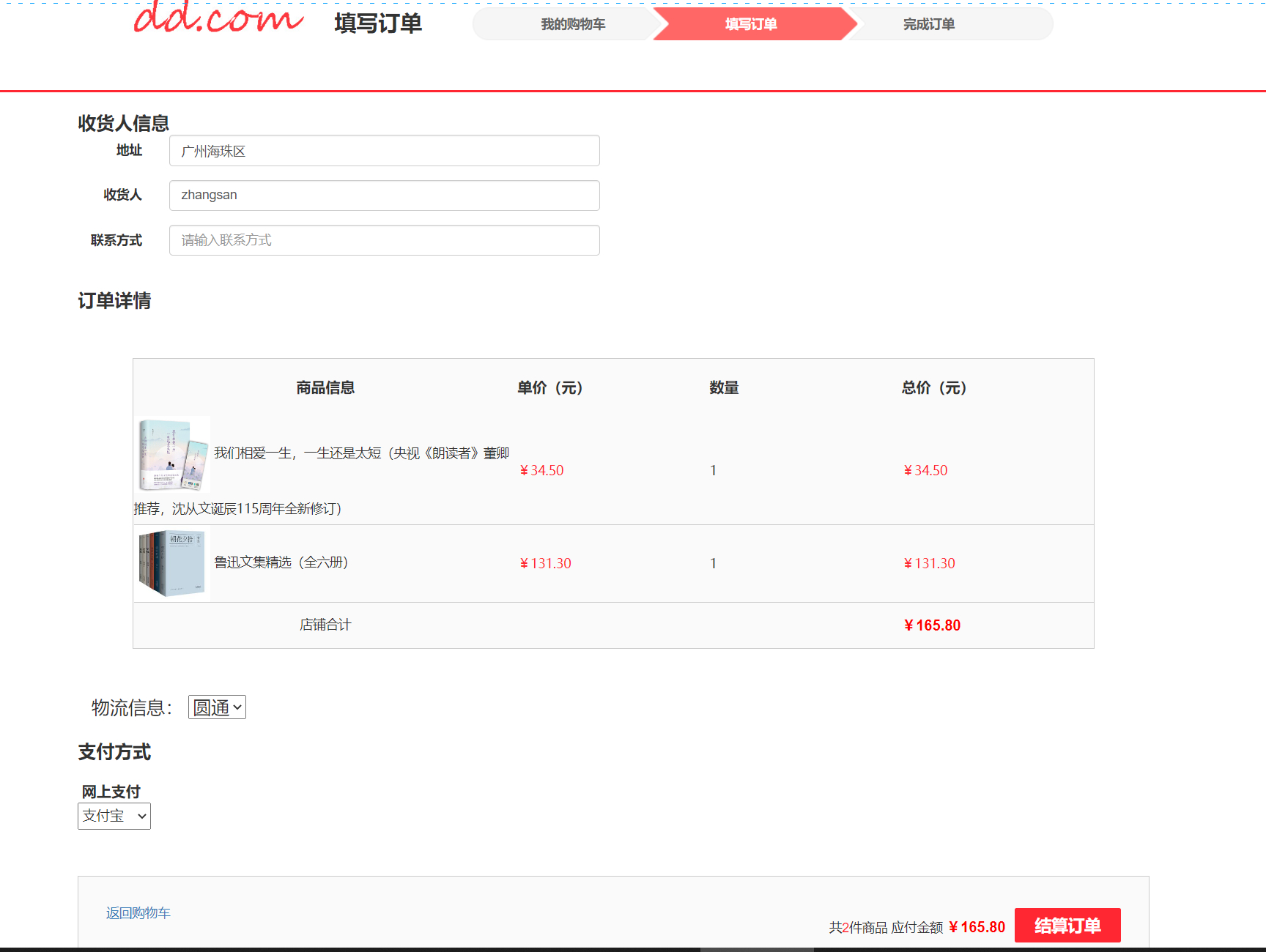Viewport: 1266px width, 952px height.
Task: Select 圆通 in the logistics selector
Action: (217, 707)
